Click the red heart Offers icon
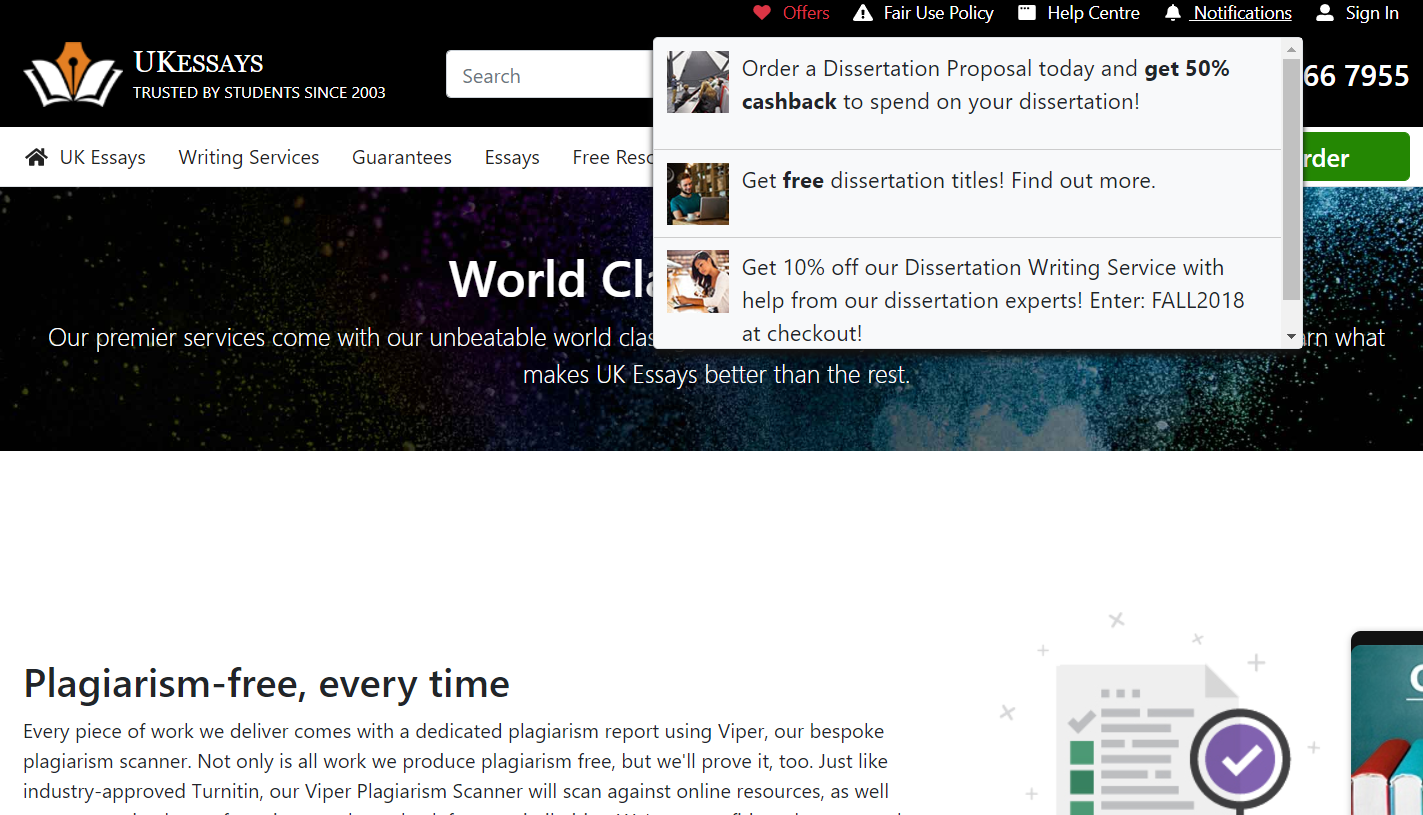 click(762, 13)
